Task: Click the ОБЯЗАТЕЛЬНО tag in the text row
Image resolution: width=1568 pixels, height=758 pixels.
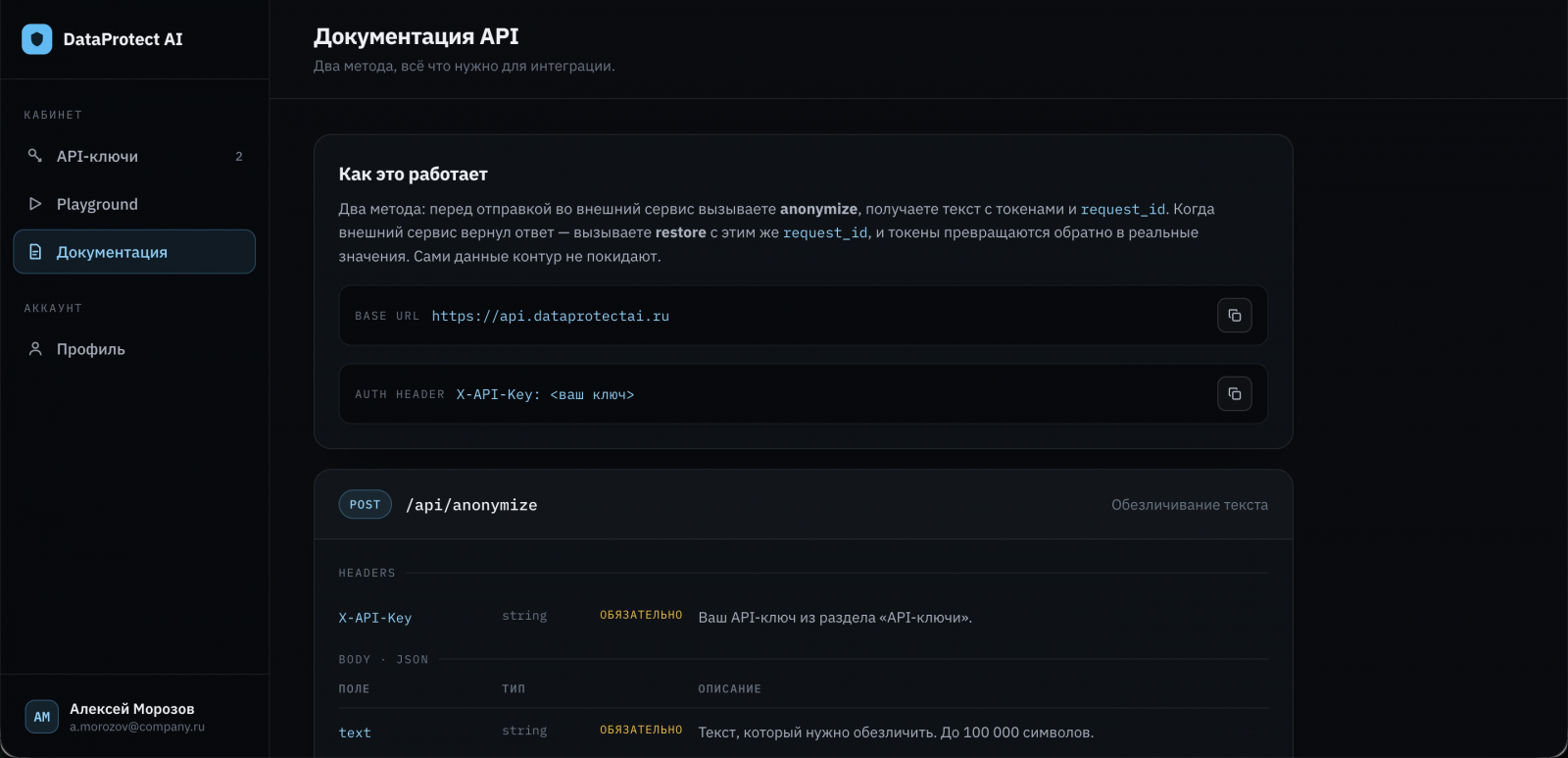Action: click(641, 730)
